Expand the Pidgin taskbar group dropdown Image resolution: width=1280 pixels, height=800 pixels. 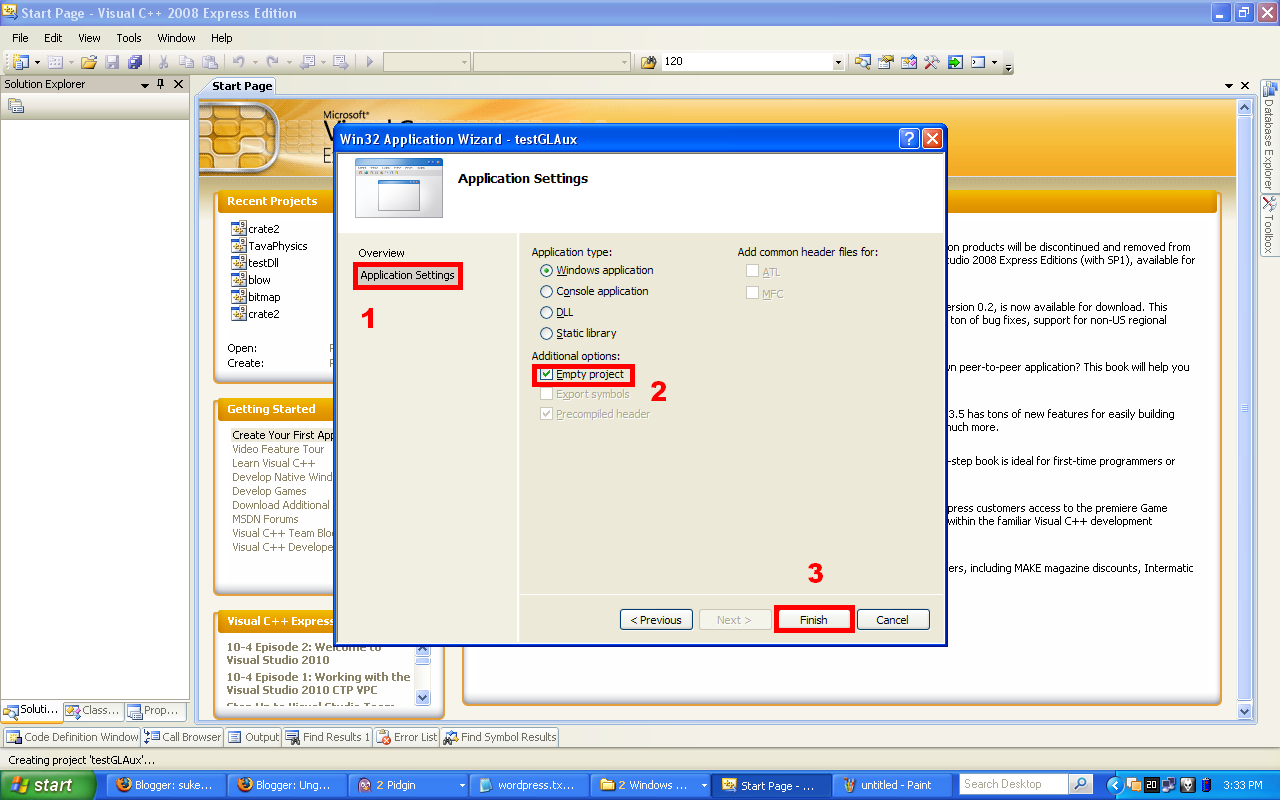(461, 785)
